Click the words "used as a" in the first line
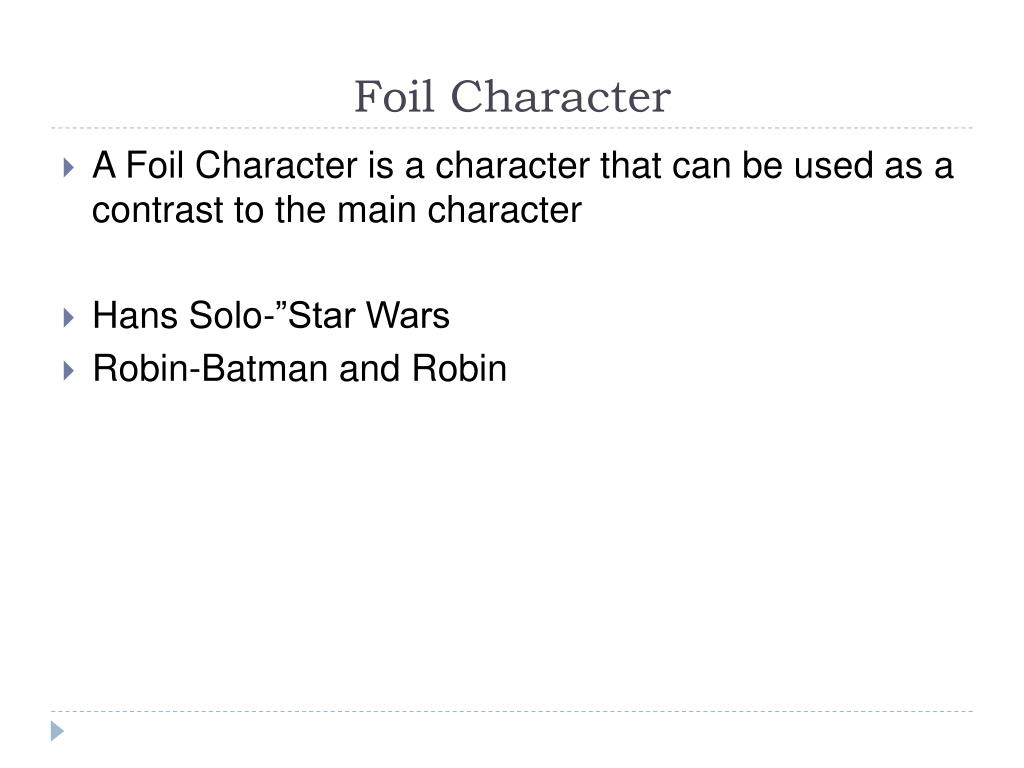 (x=873, y=165)
